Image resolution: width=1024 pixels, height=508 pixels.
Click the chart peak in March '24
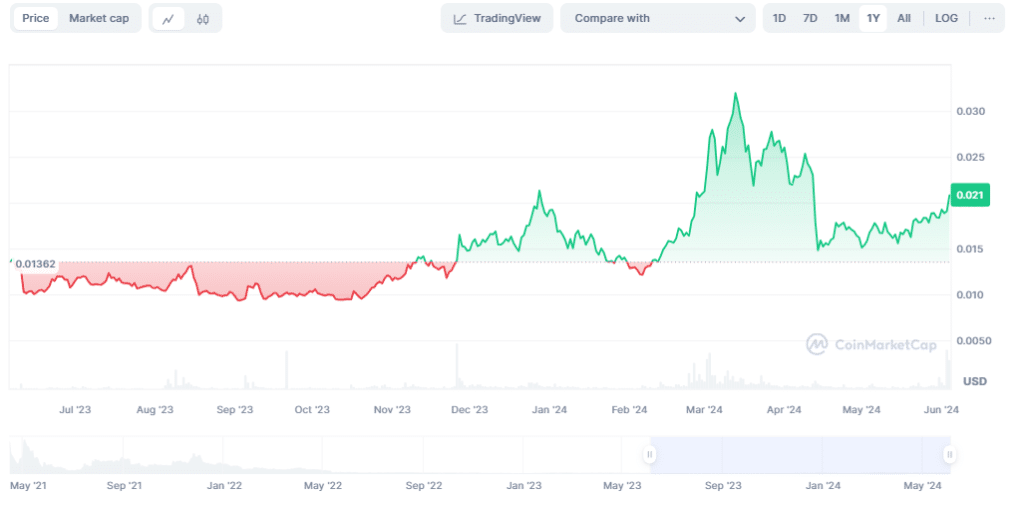point(735,93)
